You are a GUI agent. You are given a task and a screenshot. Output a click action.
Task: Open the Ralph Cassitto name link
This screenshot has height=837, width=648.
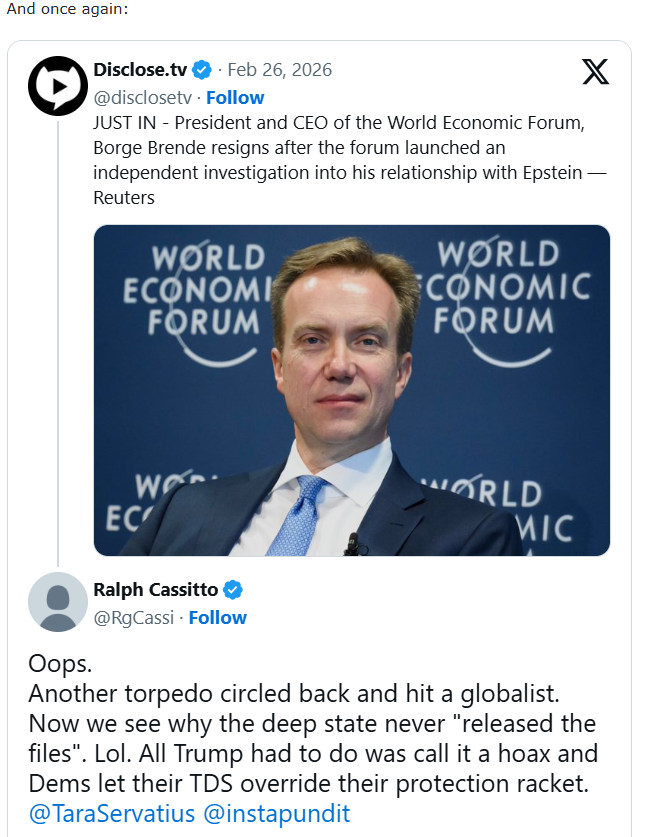155,589
